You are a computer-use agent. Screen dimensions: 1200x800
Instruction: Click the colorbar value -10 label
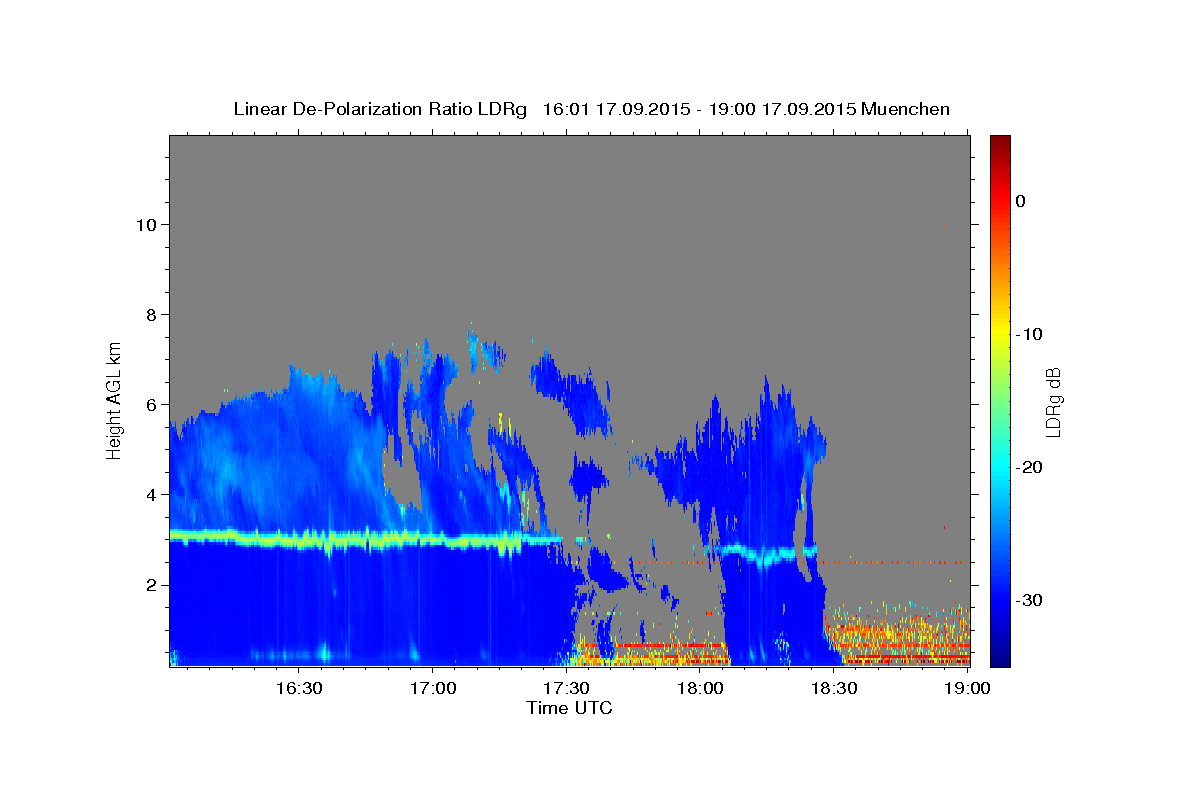click(1029, 334)
